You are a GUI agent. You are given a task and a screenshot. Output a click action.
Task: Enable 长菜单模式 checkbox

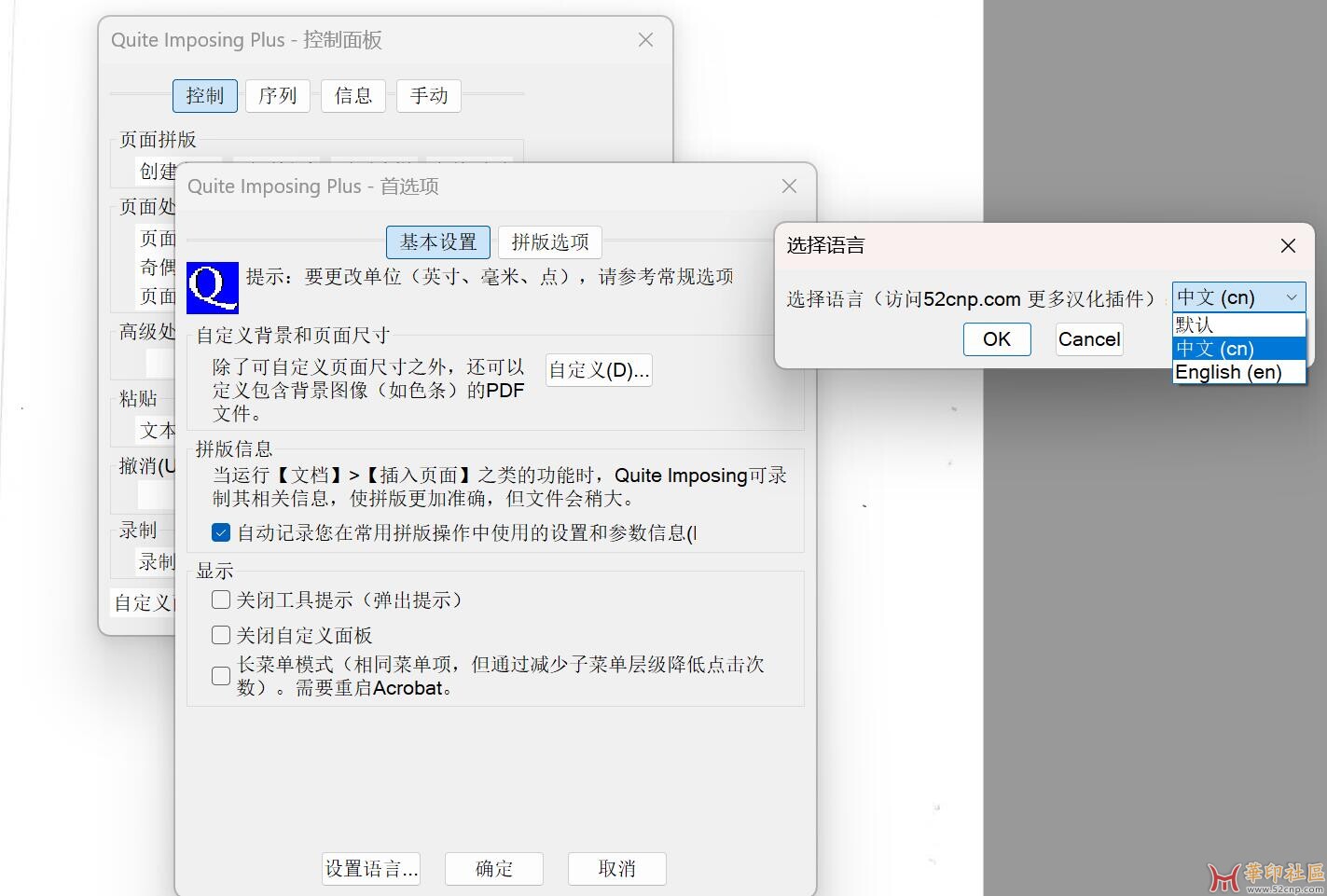click(221, 676)
